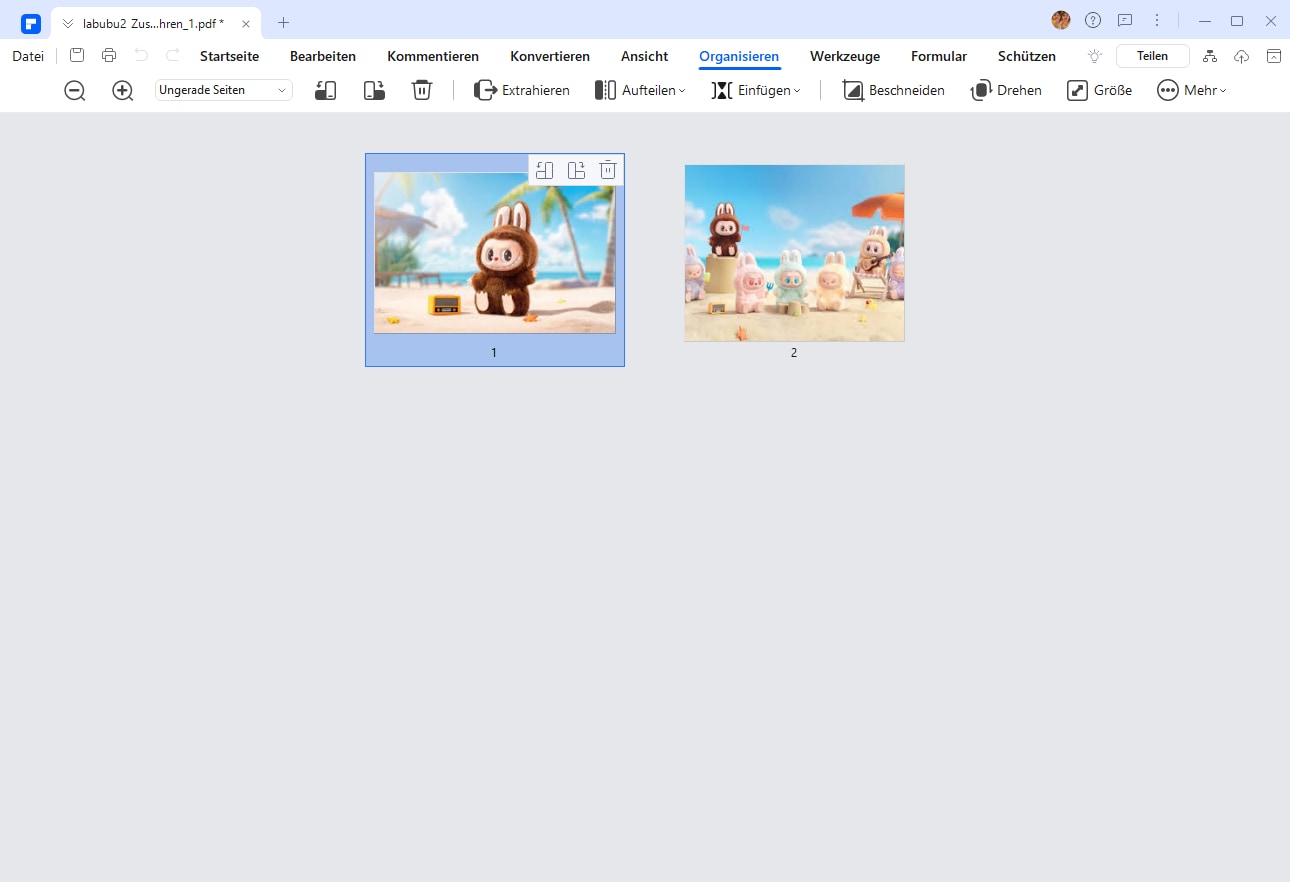Switch to the Startseite tab
The width and height of the screenshot is (1290, 882).
(229, 56)
